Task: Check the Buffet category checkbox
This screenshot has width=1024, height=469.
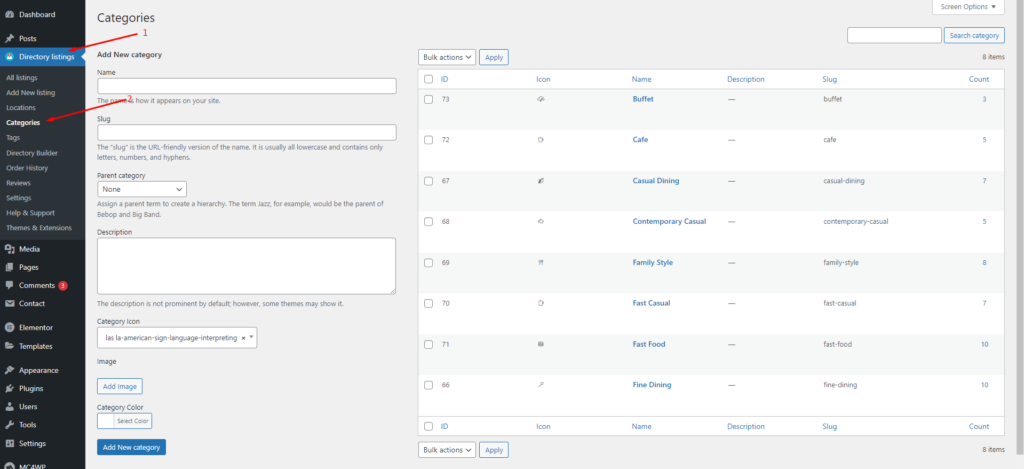Action: [x=428, y=99]
